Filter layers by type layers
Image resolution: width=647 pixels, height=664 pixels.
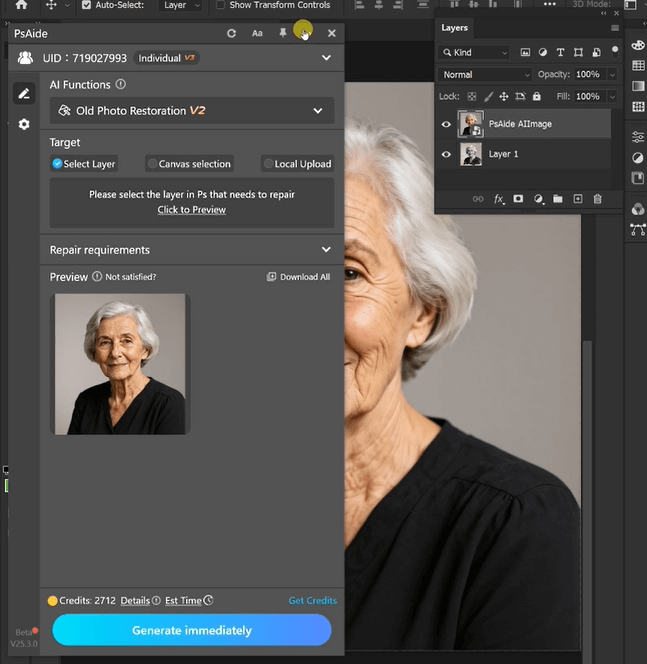point(561,52)
